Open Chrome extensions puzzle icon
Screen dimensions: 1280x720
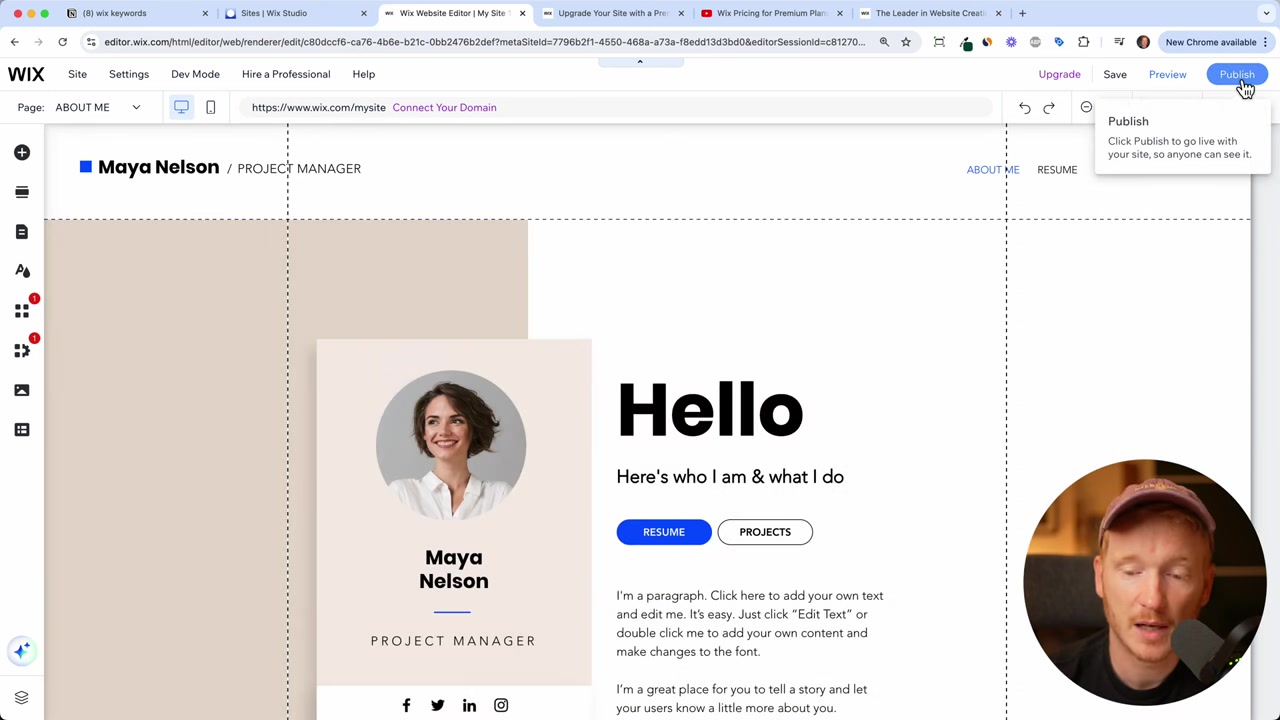1084,42
